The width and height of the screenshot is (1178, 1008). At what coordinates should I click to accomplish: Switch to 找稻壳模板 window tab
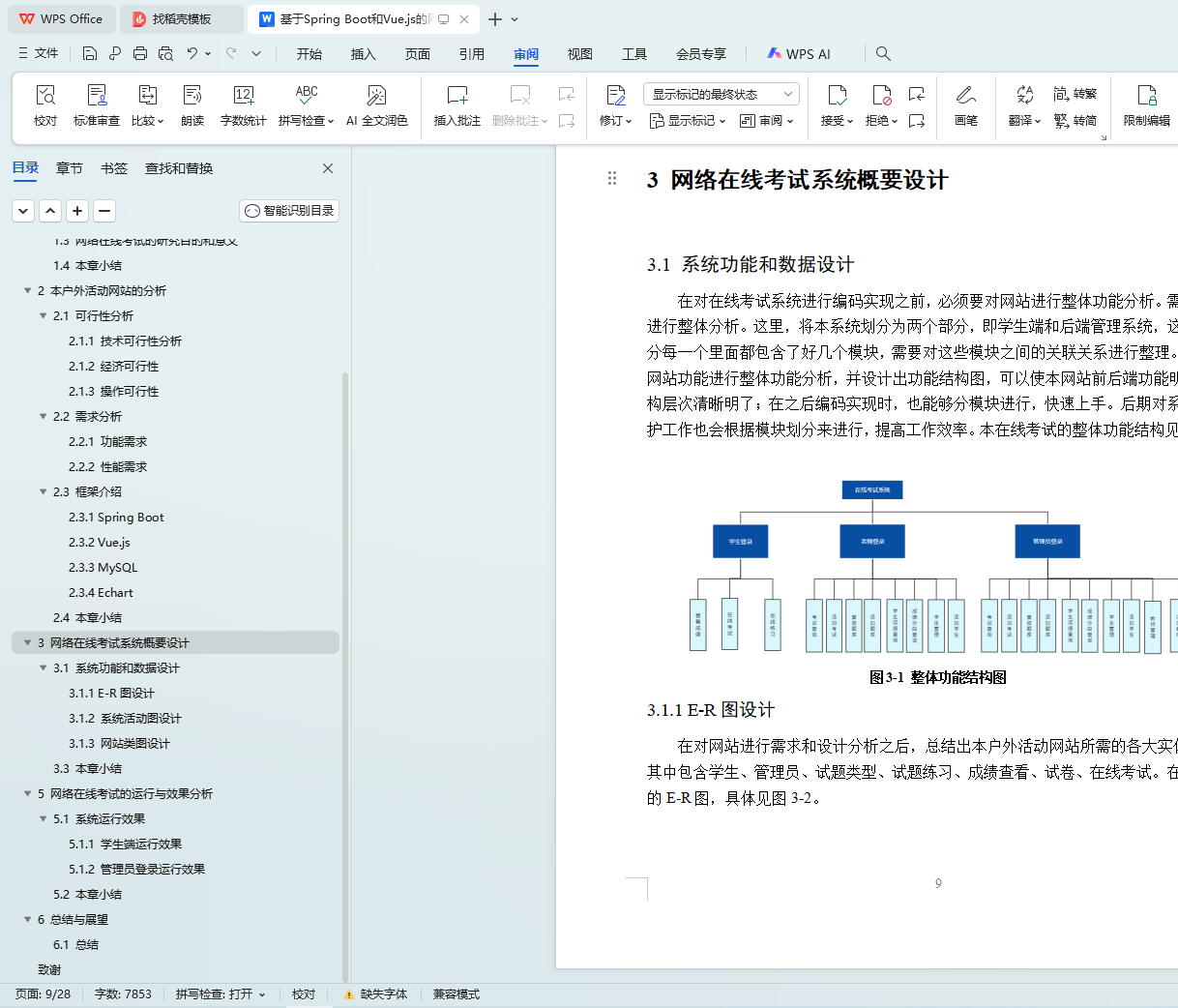tap(182, 19)
